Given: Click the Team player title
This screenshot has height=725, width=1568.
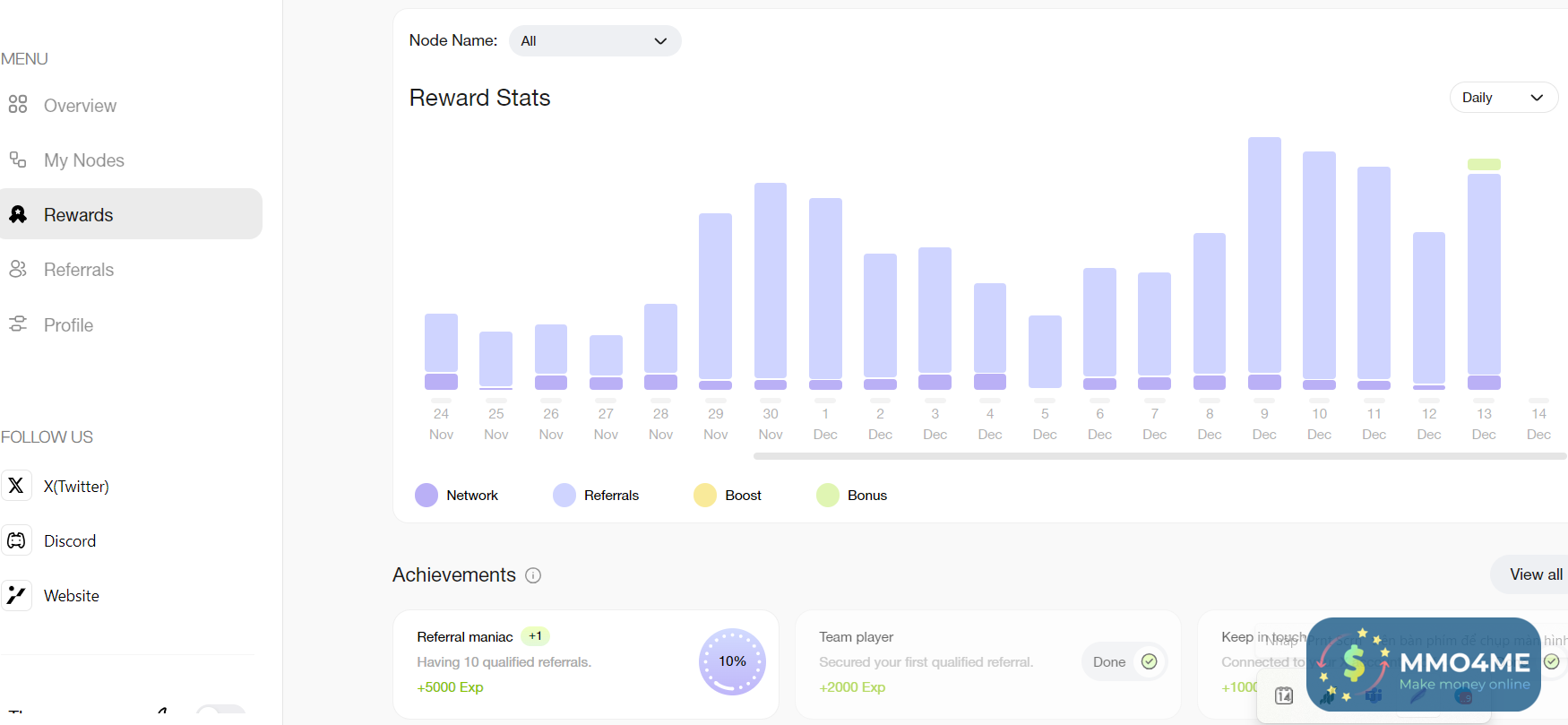Looking at the screenshot, I should tap(856, 637).
